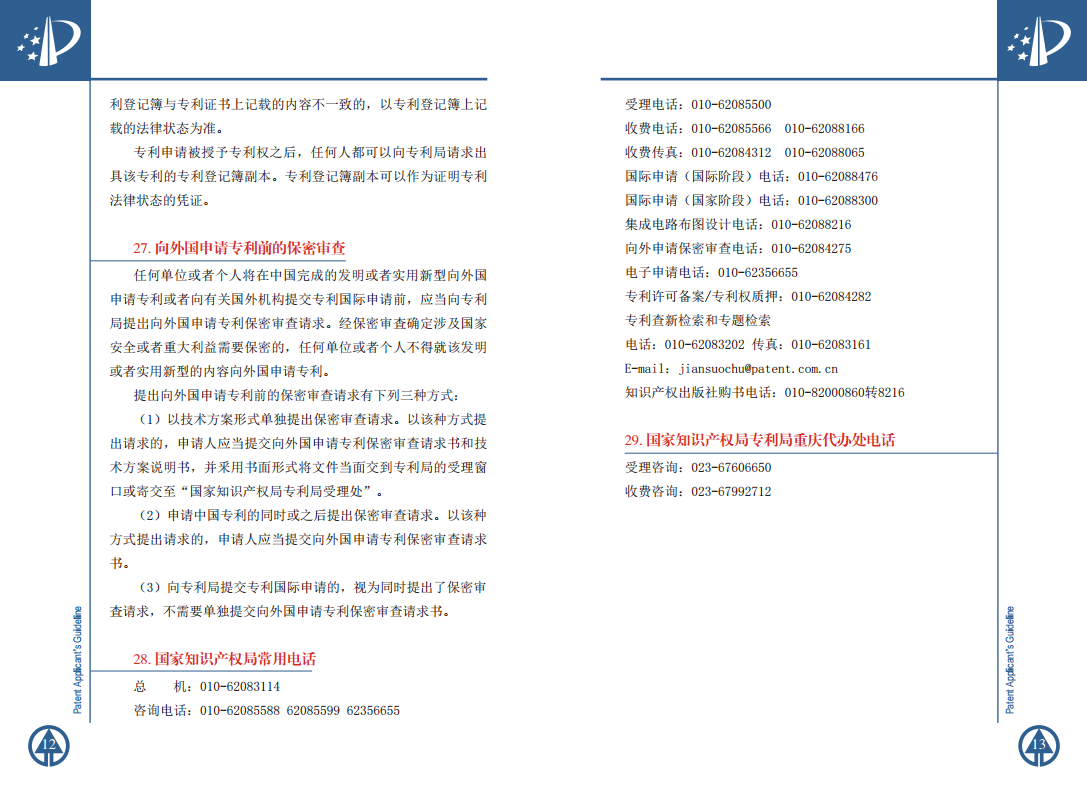Click the Chongqing fee inquiry number 023-67992712

(731, 492)
